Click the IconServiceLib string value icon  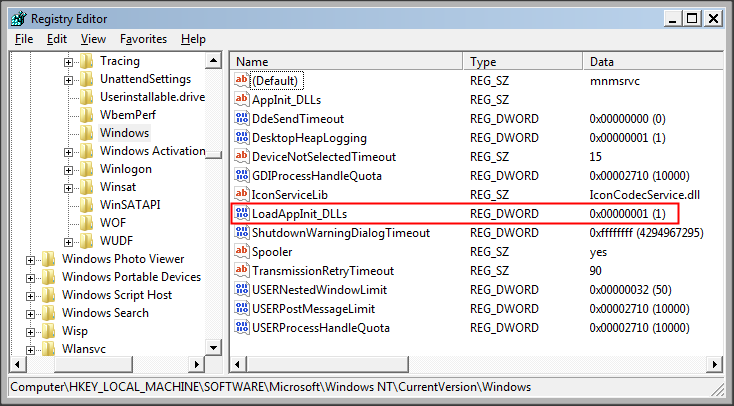(x=242, y=194)
